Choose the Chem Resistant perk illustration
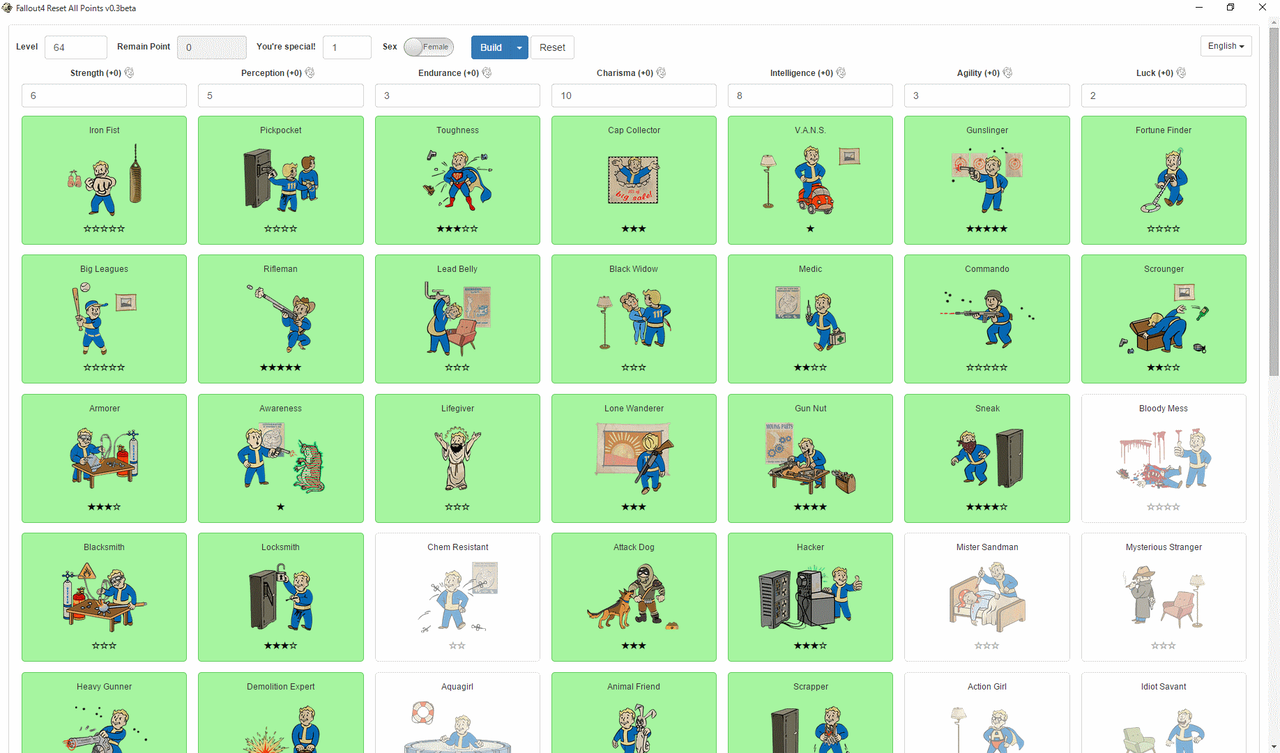 [x=458, y=597]
